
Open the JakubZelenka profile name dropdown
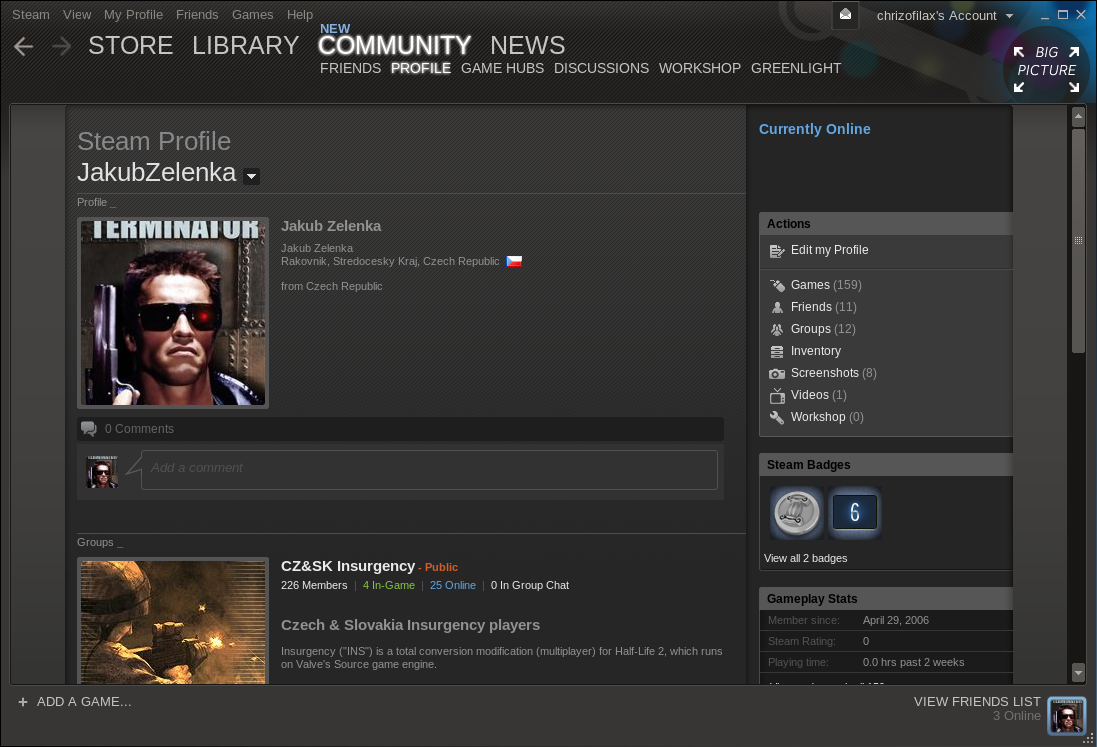pos(251,176)
